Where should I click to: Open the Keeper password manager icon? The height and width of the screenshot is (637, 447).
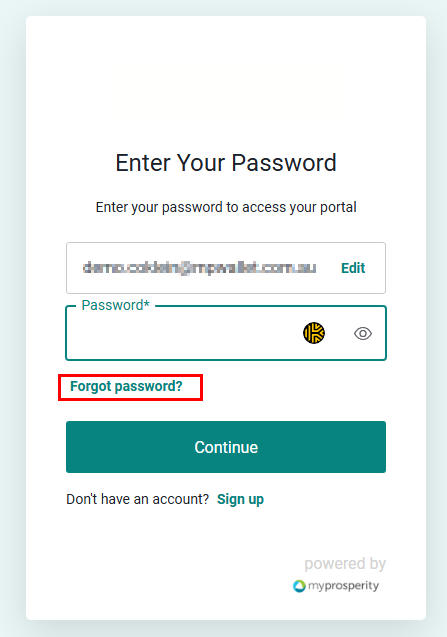(x=314, y=333)
